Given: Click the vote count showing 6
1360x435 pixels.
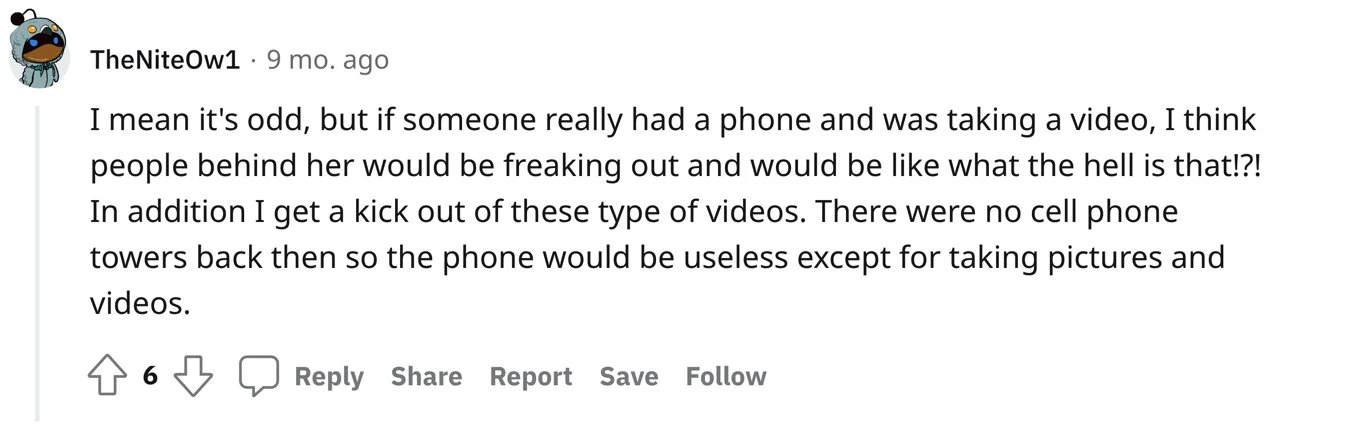Looking at the screenshot, I should click(x=150, y=377).
